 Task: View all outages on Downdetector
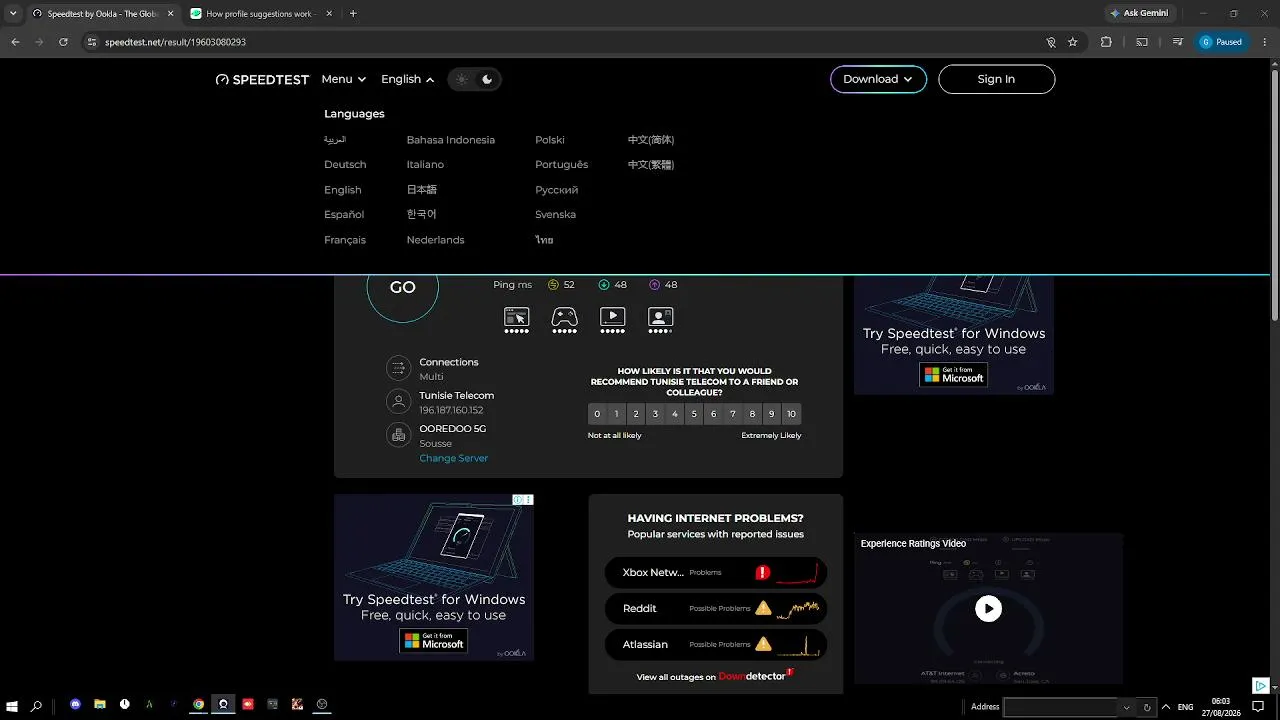pyautogui.click(x=715, y=676)
